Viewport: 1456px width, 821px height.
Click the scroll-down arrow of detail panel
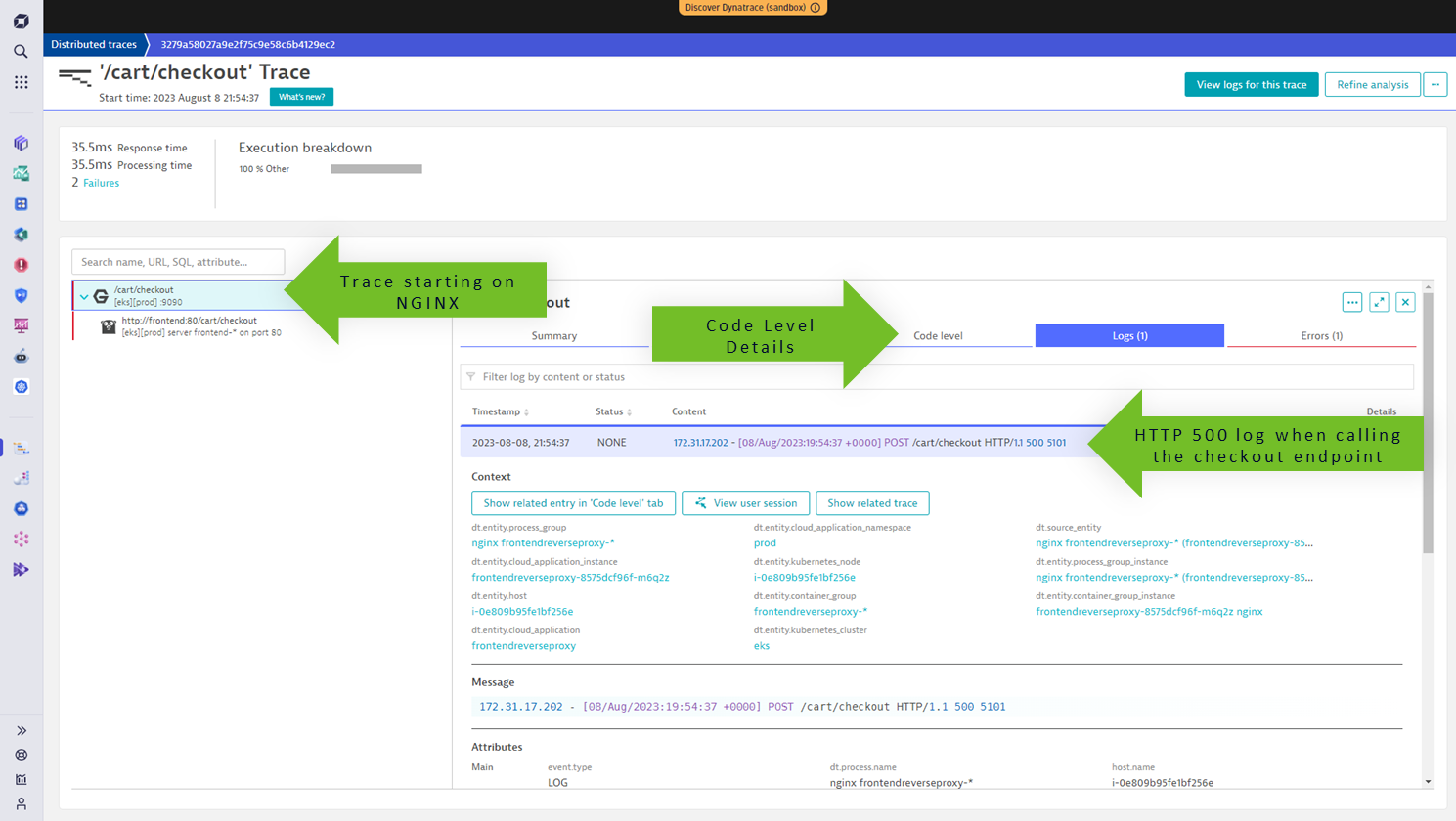(1428, 782)
